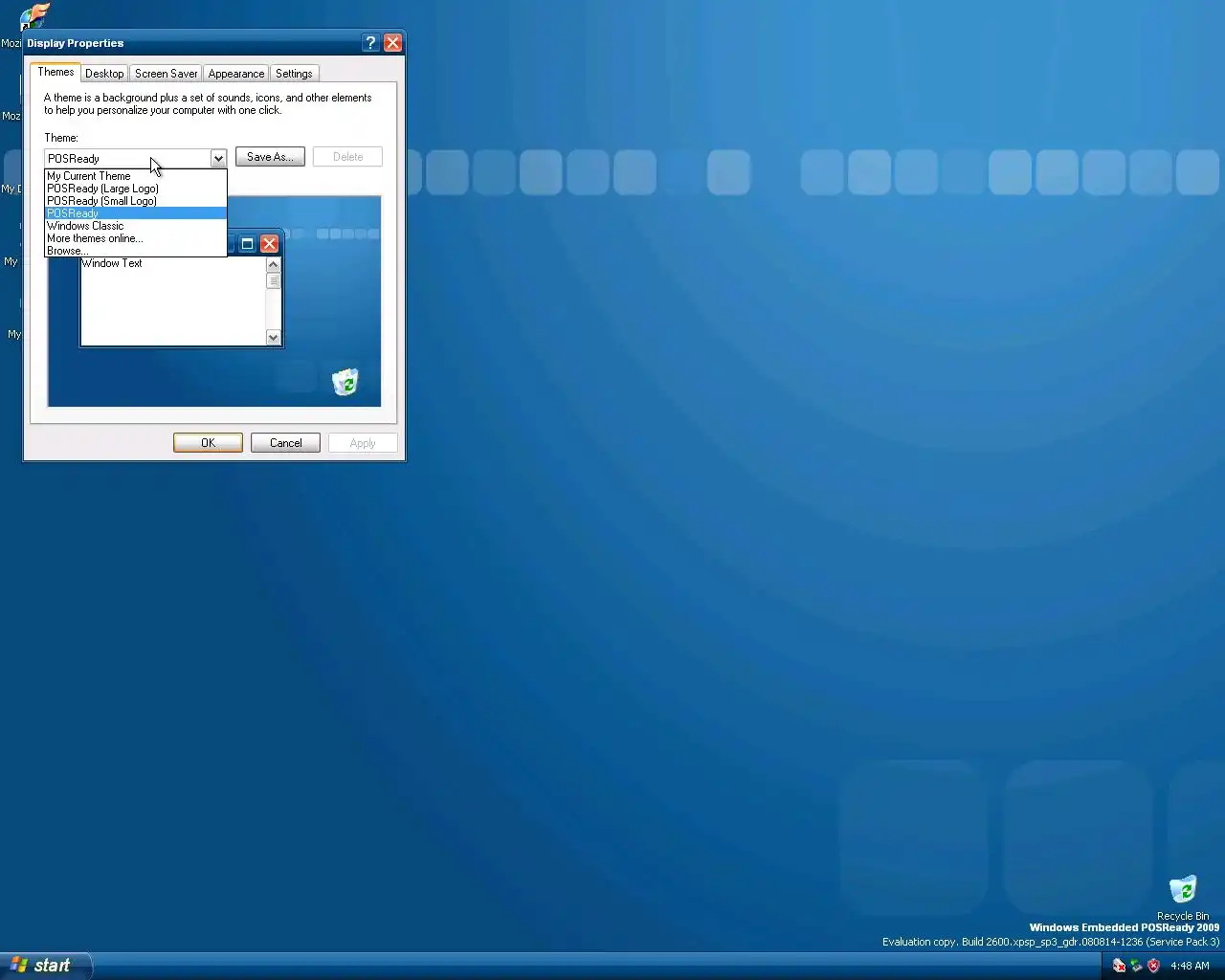
Task: Choose Browse... in theme list
Action: (136, 251)
